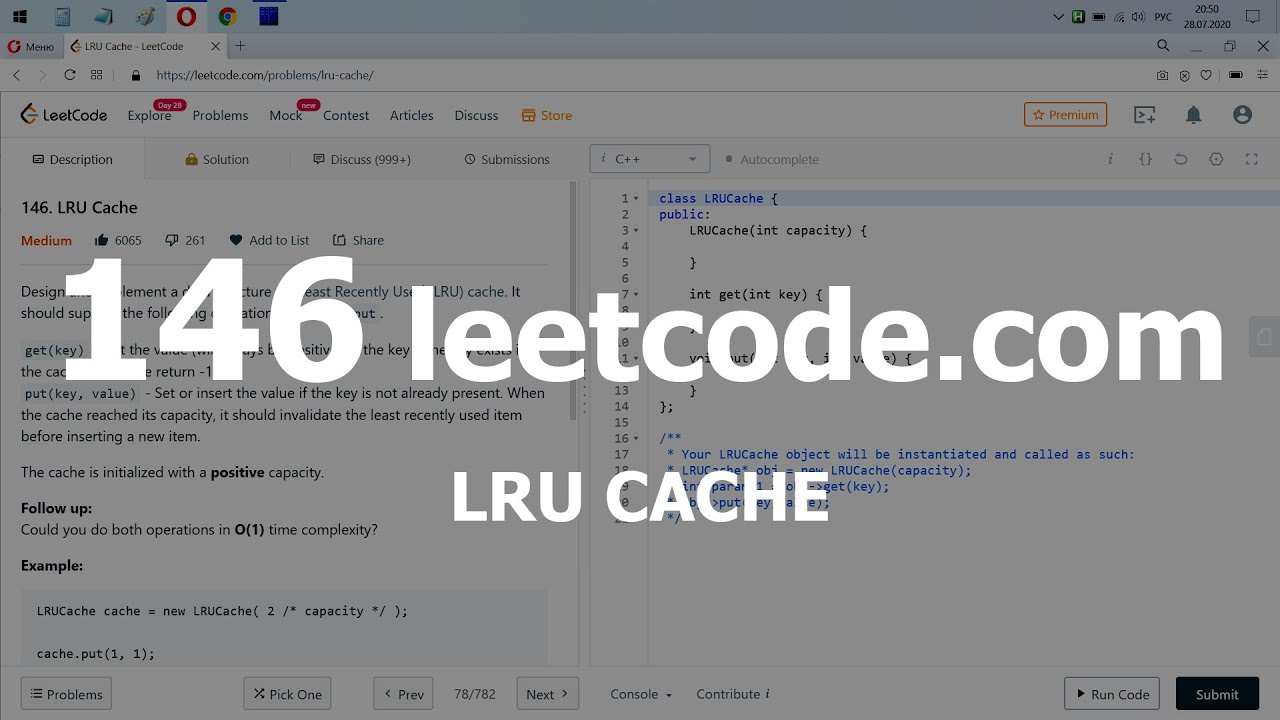Toggle the Autocomplete option
1280x720 pixels.
click(772, 159)
